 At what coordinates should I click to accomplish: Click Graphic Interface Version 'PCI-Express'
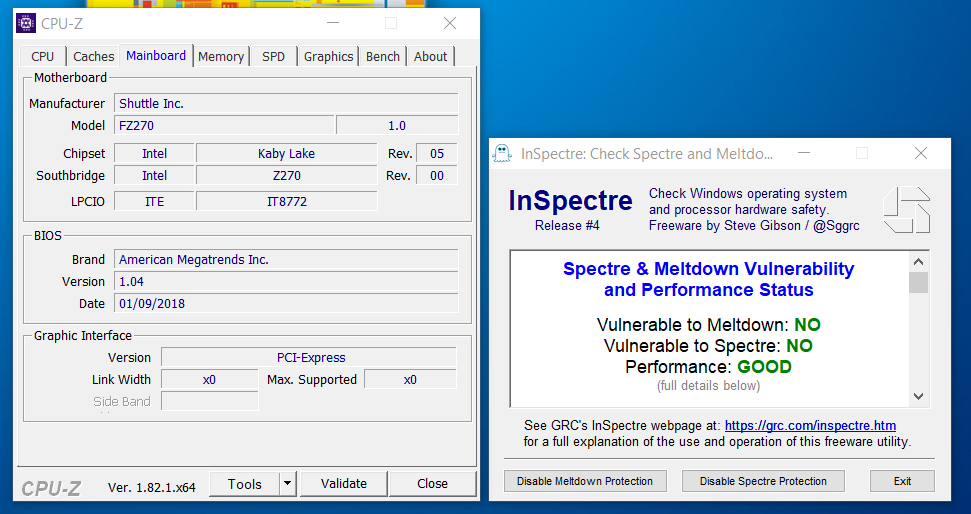[309, 357]
